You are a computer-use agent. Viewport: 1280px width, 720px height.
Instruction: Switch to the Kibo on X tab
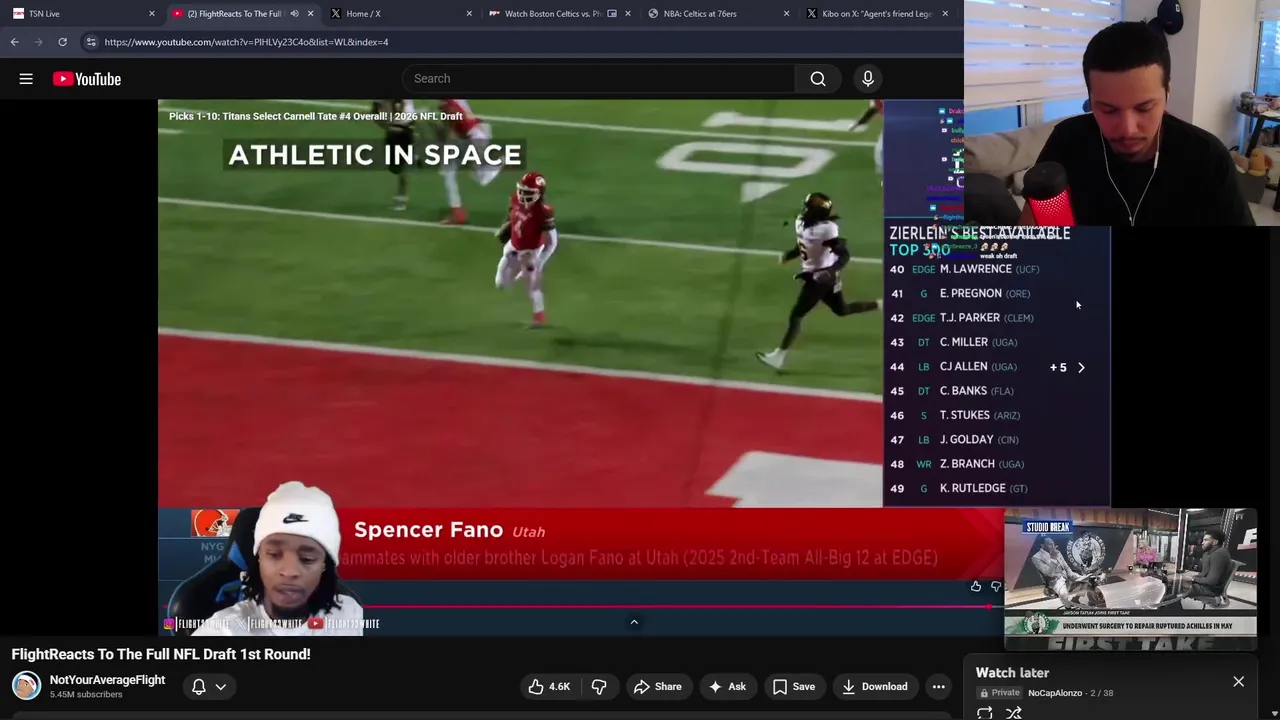point(876,14)
